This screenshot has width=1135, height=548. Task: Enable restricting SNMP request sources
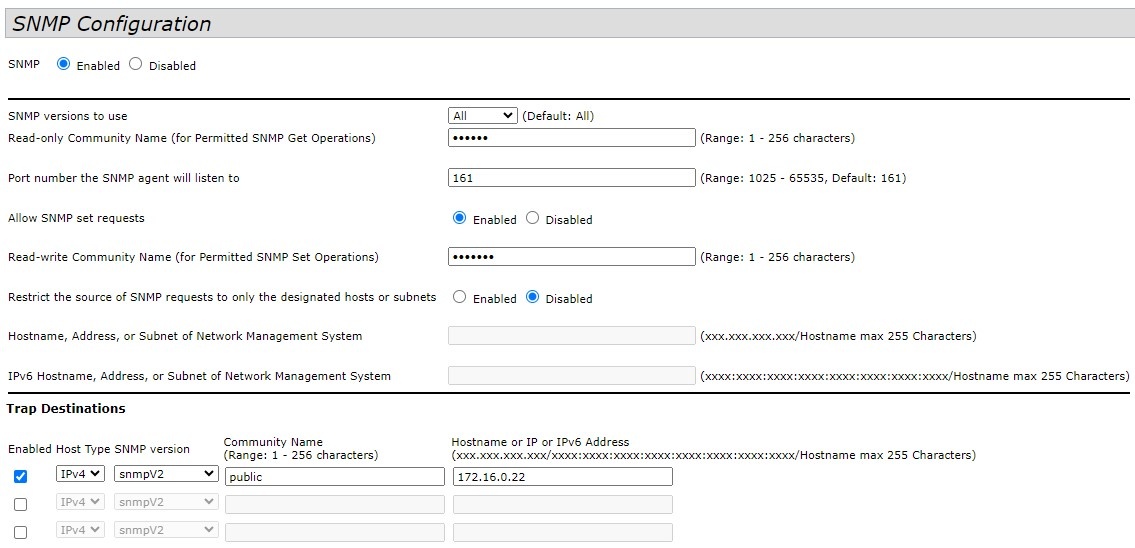pyautogui.click(x=459, y=297)
